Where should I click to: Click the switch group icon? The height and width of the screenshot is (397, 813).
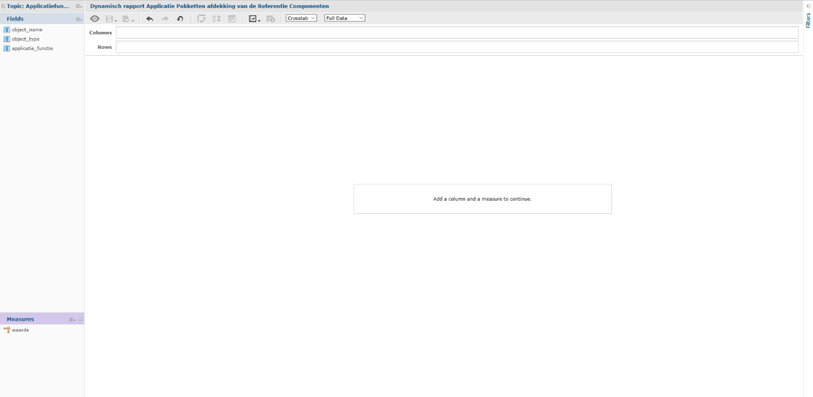click(201, 19)
